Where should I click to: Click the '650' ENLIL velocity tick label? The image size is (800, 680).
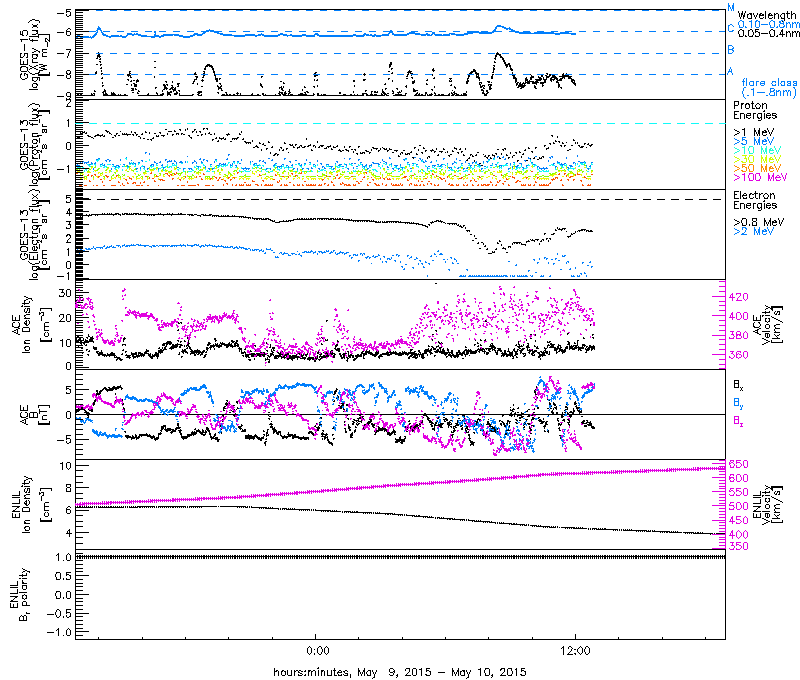(738, 464)
